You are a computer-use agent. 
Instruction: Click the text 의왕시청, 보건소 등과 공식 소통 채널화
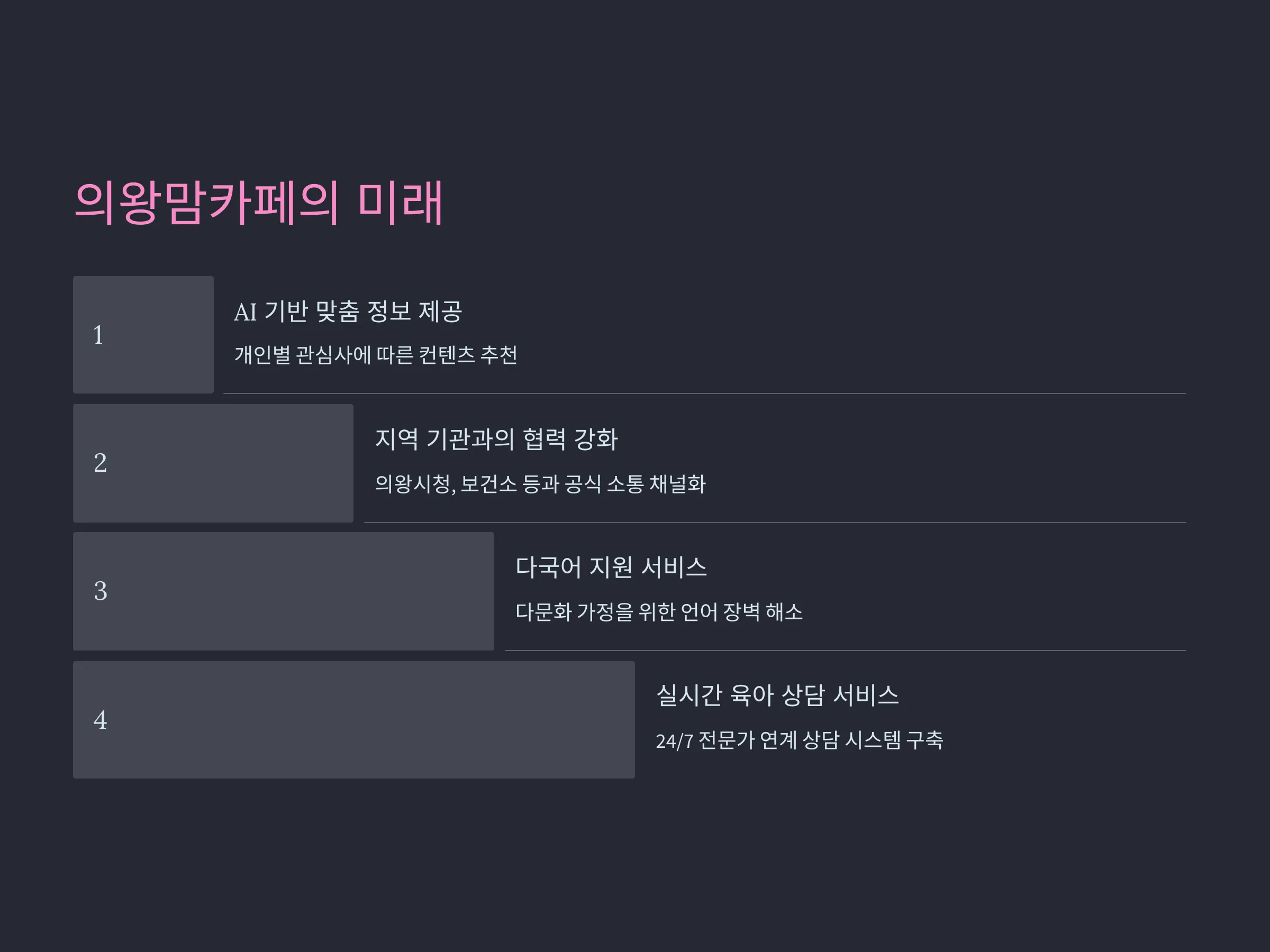540,484
